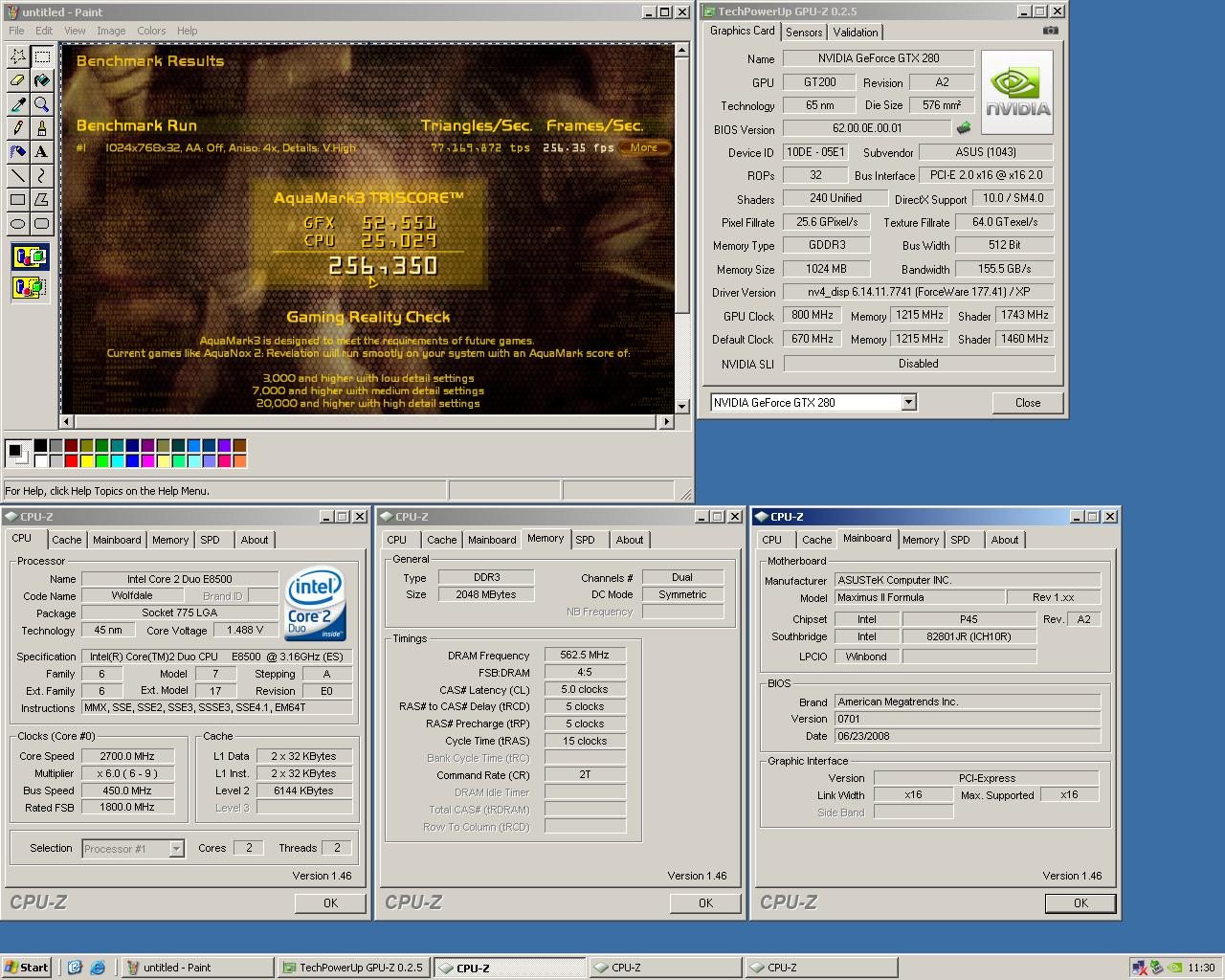Screen dimensions: 1225x980
Task: Click the taskbar clock showing 11:30
Action: click(1201, 968)
